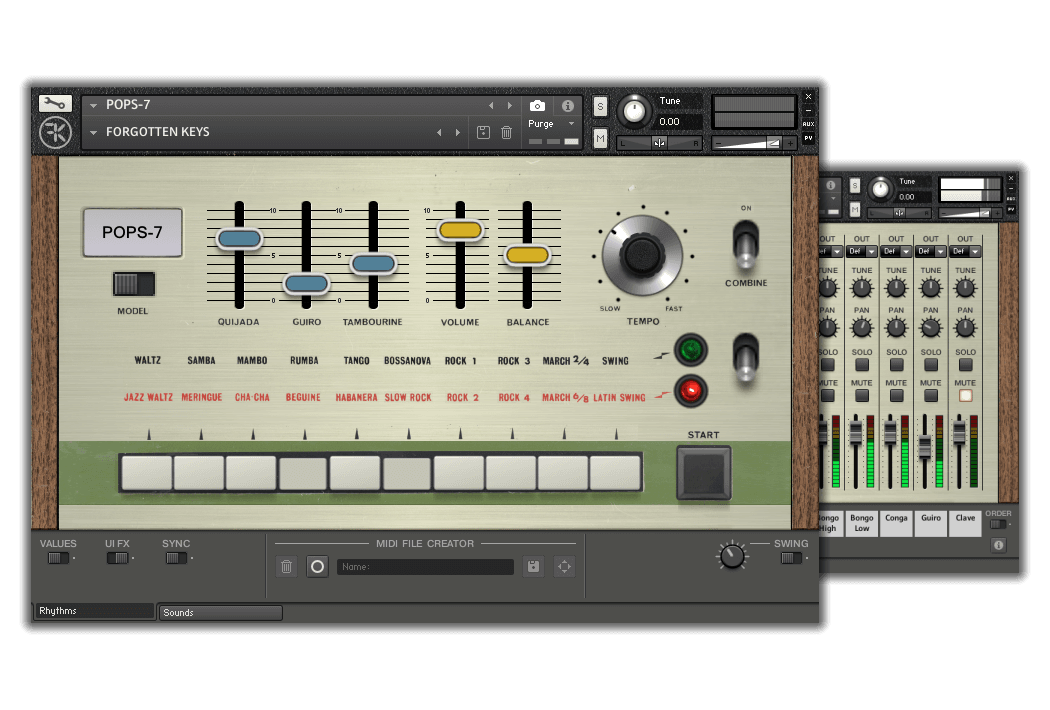The width and height of the screenshot is (1050, 710).
Task: Open Guiro OUT Def dropdown in back window
Action: [x=931, y=252]
